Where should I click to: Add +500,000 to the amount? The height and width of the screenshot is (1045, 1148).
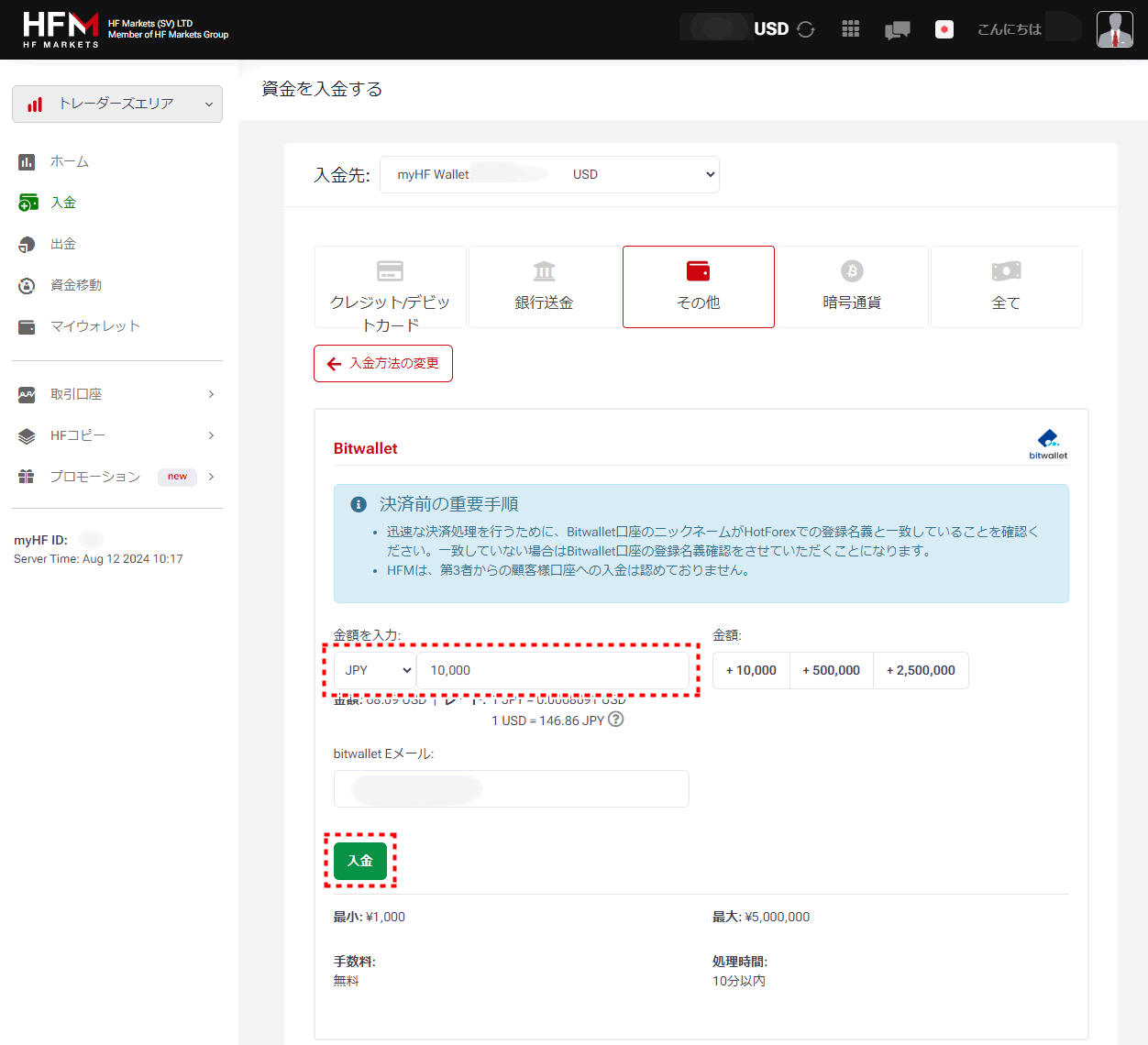[832, 670]
